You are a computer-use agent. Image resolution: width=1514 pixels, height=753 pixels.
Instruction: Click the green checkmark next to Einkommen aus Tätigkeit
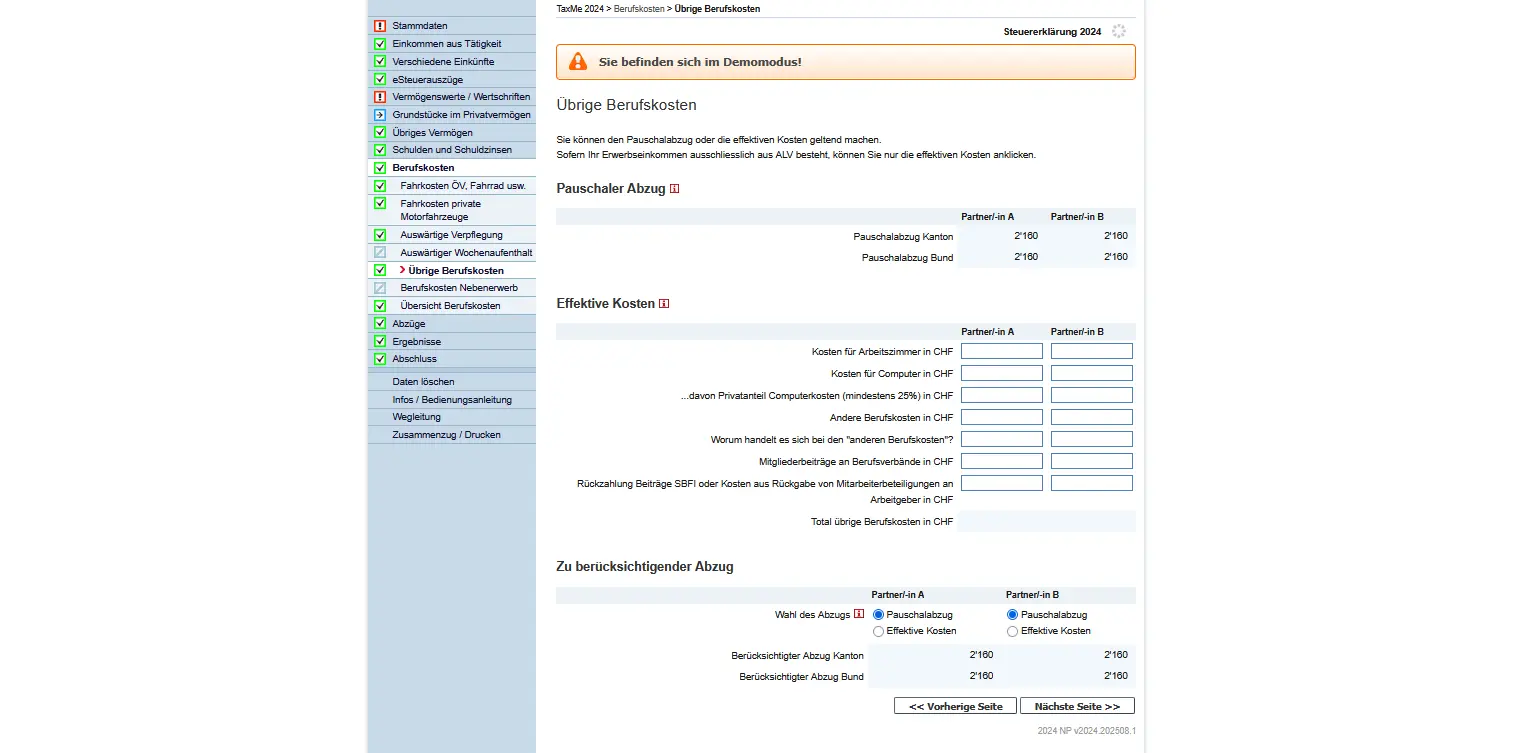pos(380,43)
